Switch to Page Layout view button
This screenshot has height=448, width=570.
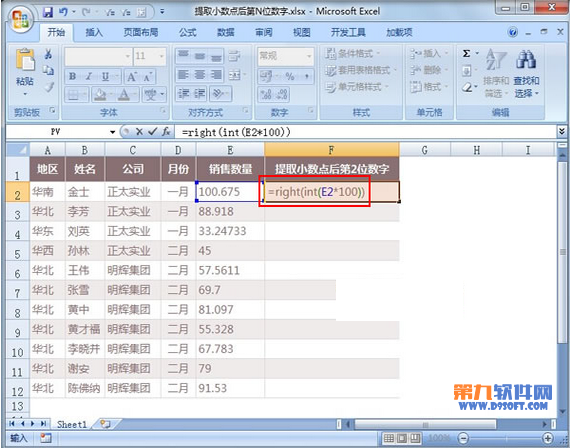pyautogui.click(x=403, y=438)
